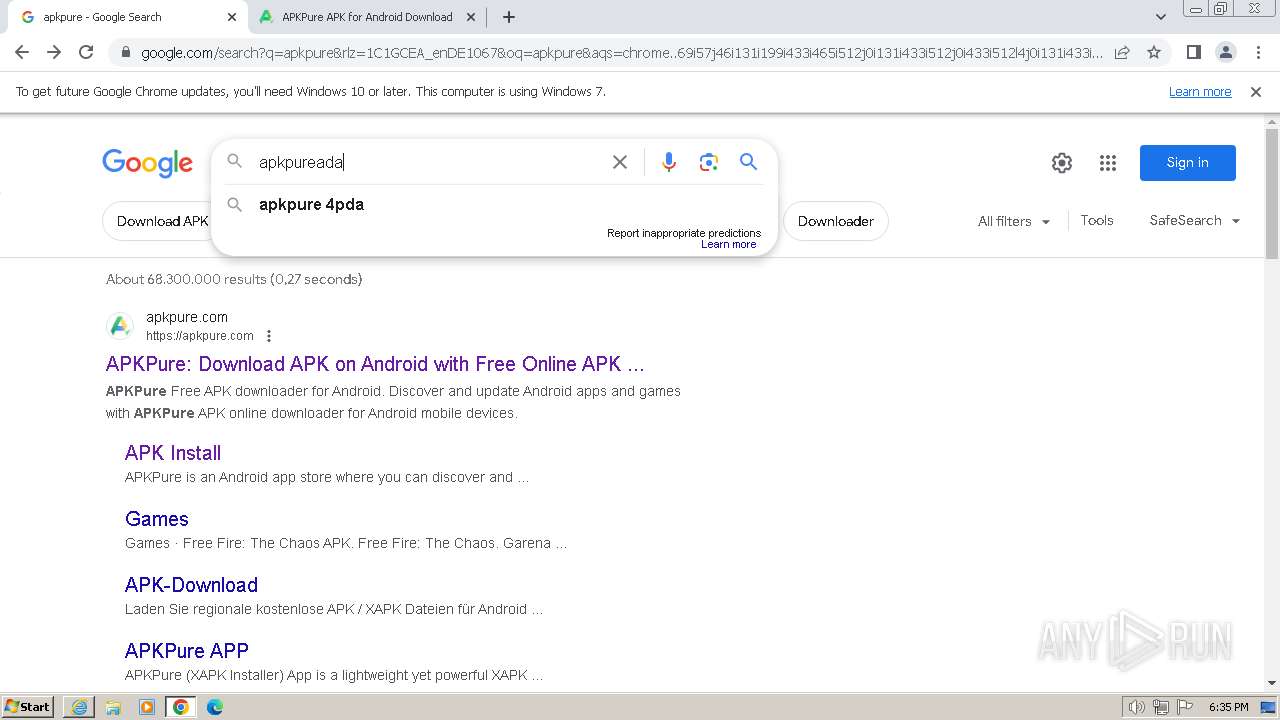Open File Explorer from the taskbar
This screenshot has width=1280, height=720.
(113, 707)
